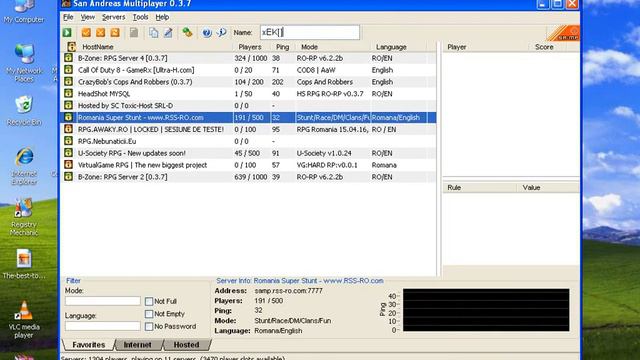The width and height of the screenshot is (640, 360).
Task: Select Registry Mechanic desktop shortcut
Action: click(x=24, y=217)
